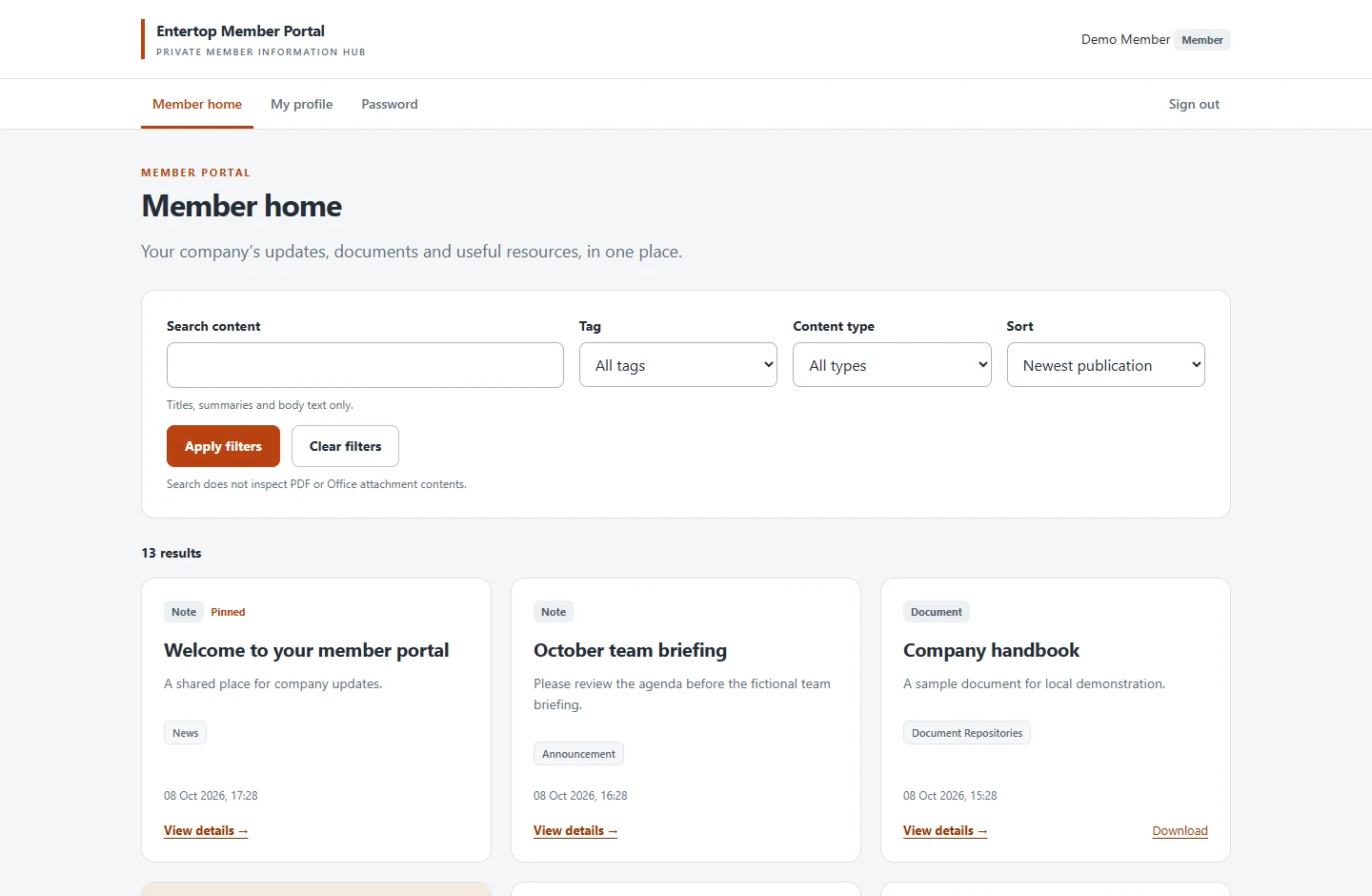This screenshot has width=1372, height=896.
Task: Click the Apply filters button
Action: coord(223,446)
